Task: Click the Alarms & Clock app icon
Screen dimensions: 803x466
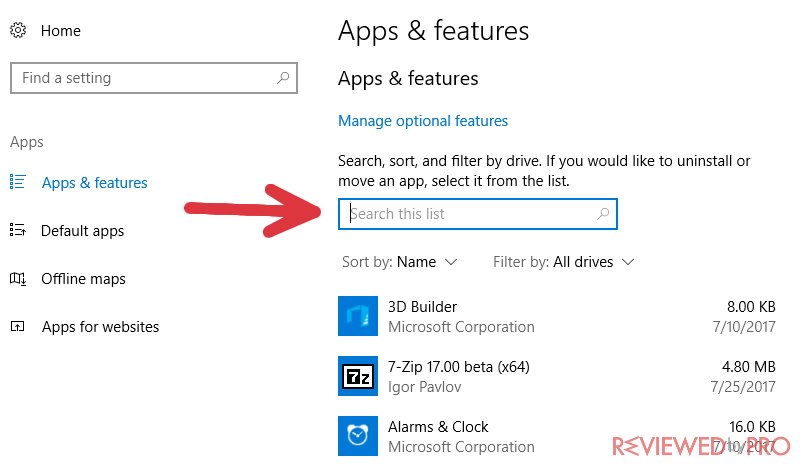Action: click(358, 436)
